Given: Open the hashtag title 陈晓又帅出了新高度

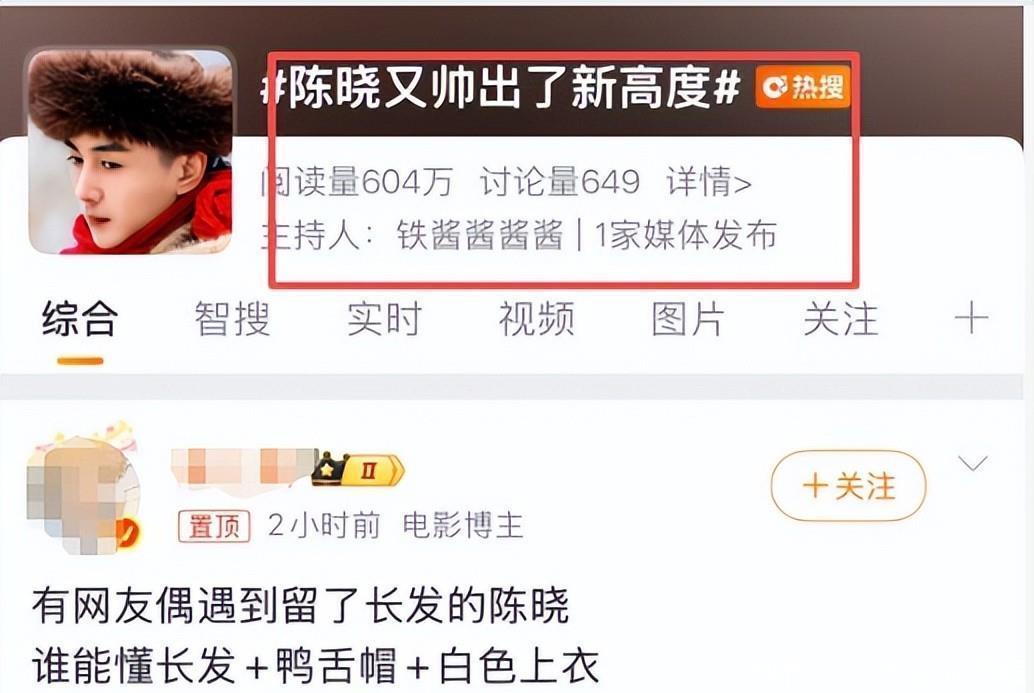Looking at the screenshot, I should click(500, 88).
